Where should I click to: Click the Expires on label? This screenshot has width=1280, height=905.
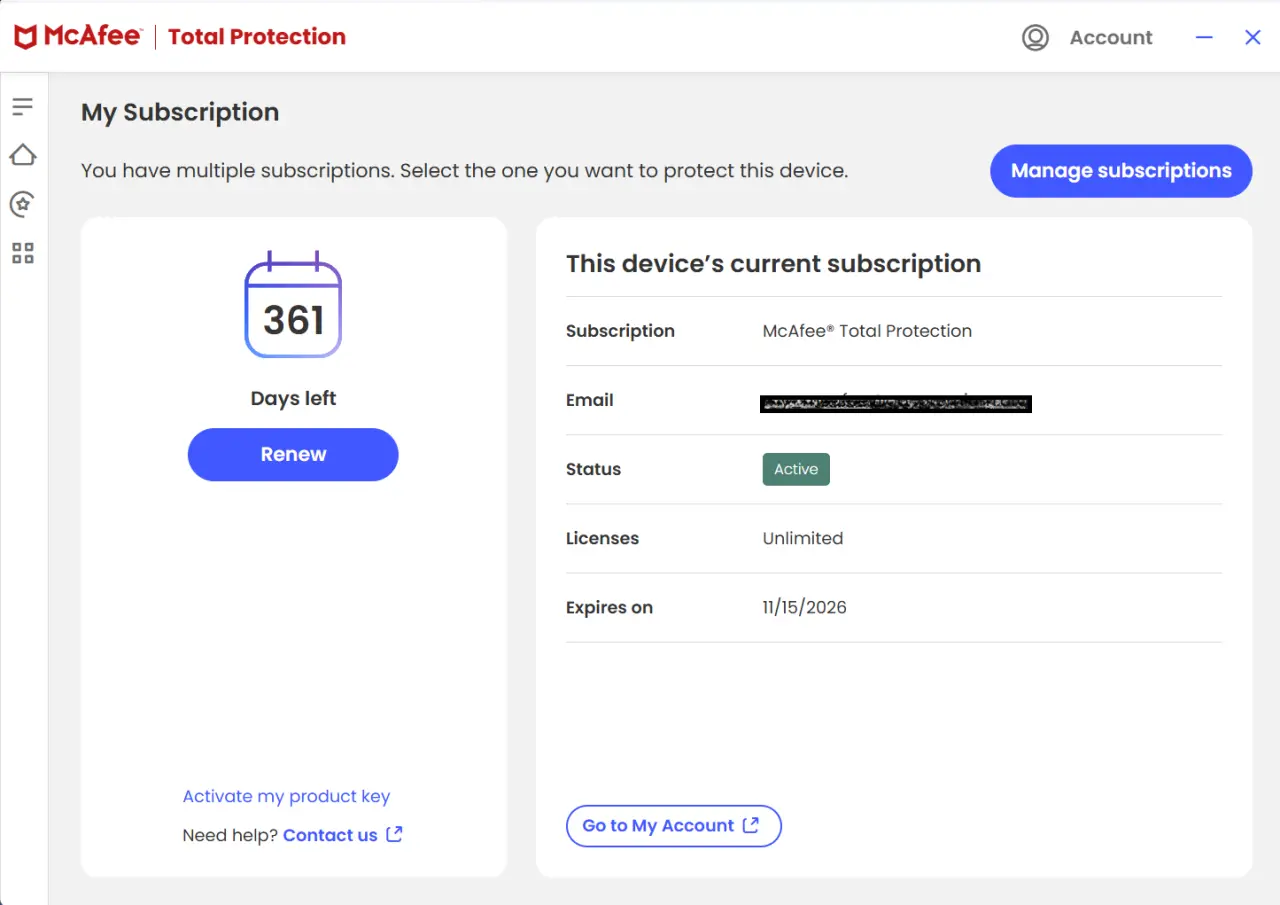click(x=609, y=607)
